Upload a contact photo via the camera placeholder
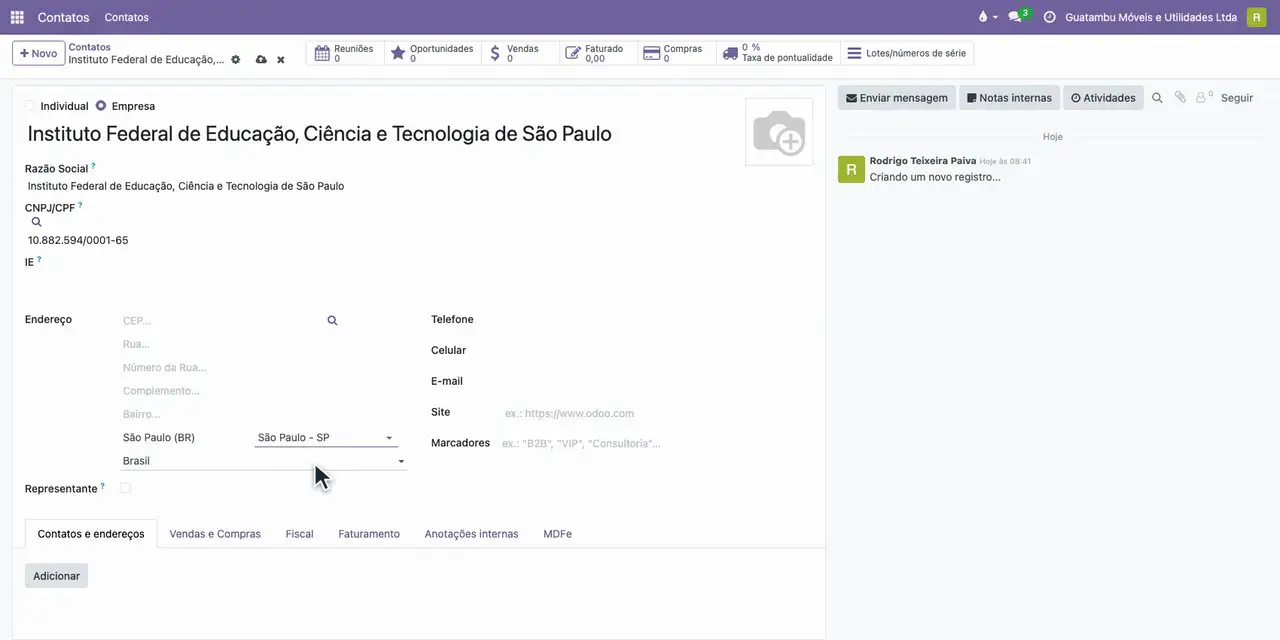The width and height of the screenshot is (1280, 640). [x=779, y=131]
